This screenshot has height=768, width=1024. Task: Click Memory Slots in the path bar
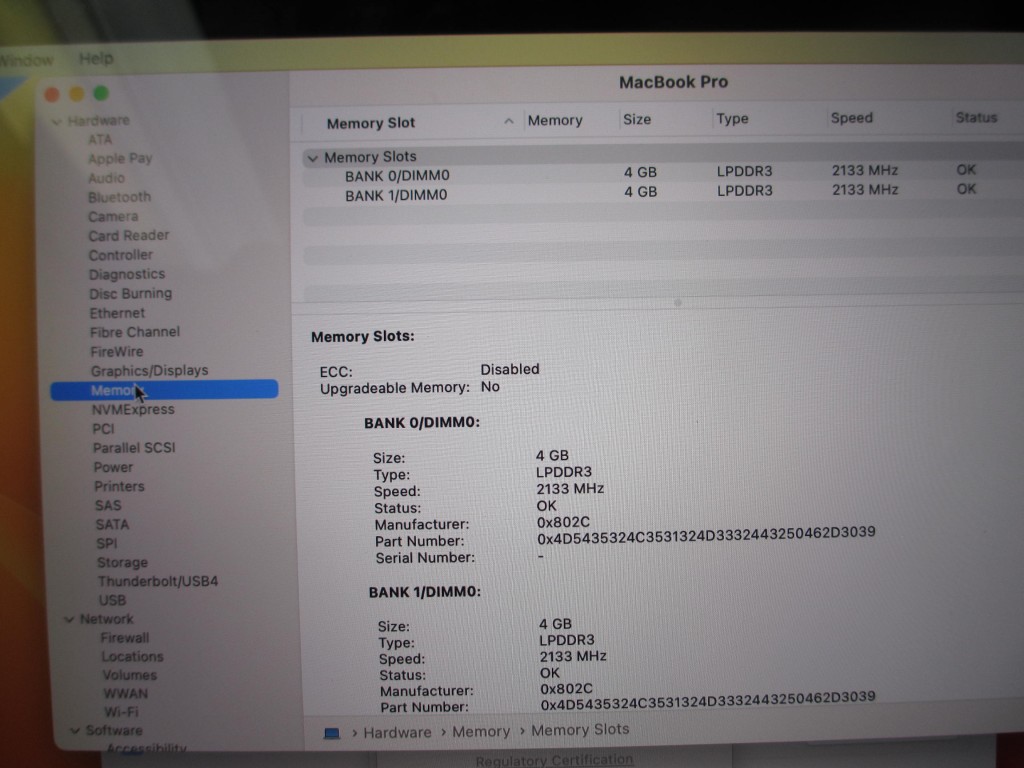pos(580,730)
